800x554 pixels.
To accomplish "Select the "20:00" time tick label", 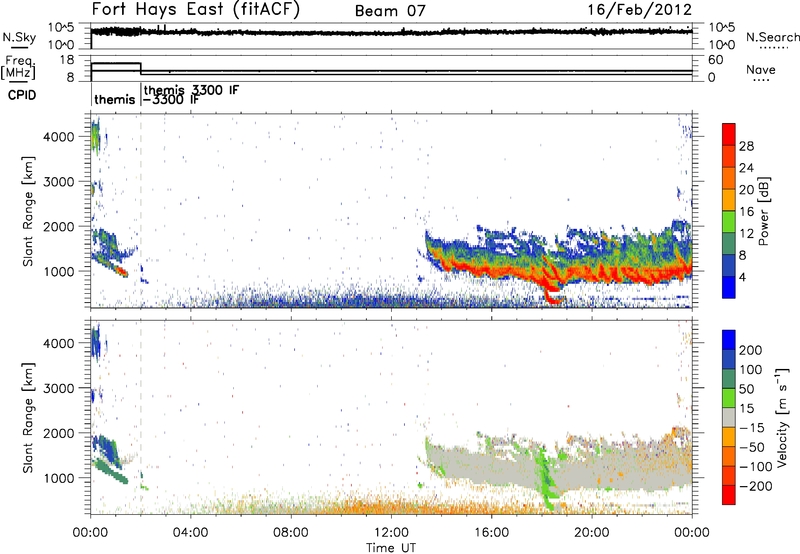I will (591, 533).
